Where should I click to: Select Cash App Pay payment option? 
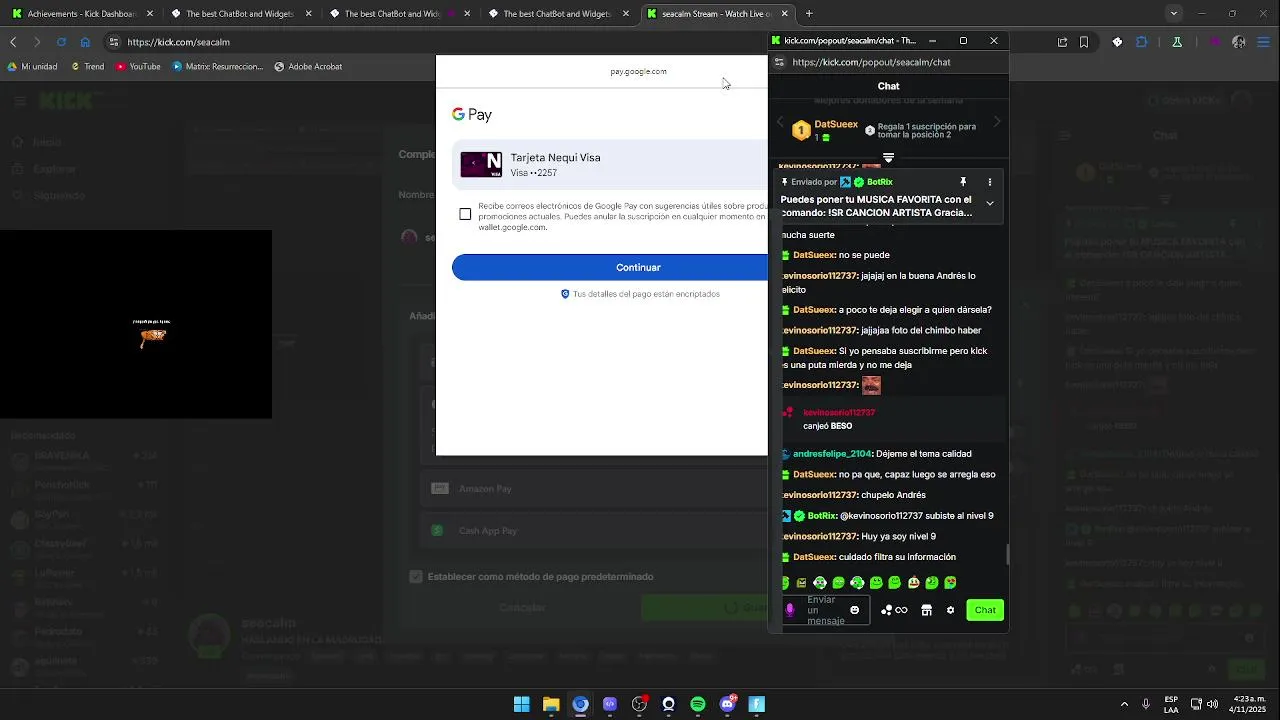tap(595, 531)
